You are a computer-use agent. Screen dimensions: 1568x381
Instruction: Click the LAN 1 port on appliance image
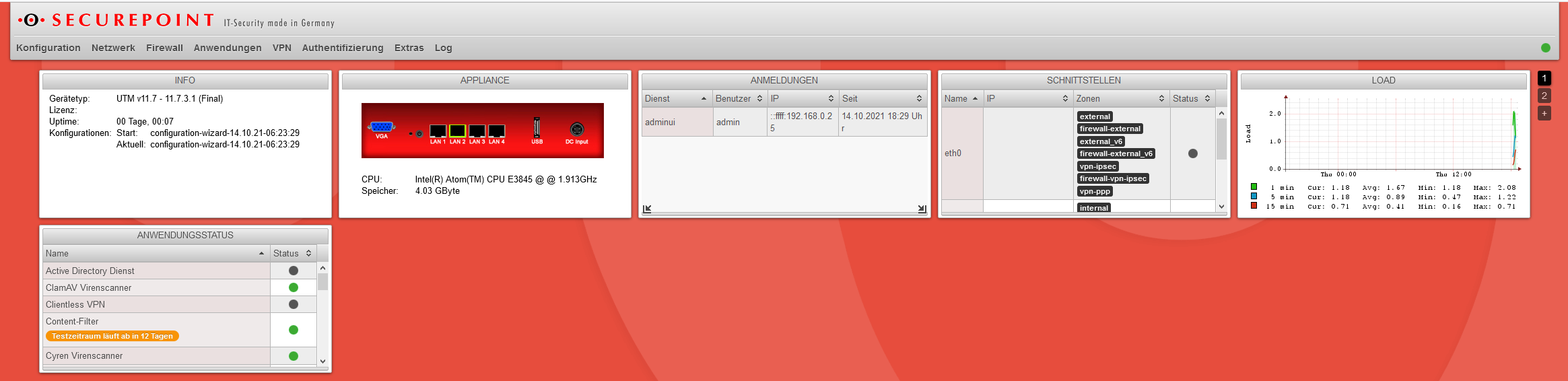click(438, 131)
